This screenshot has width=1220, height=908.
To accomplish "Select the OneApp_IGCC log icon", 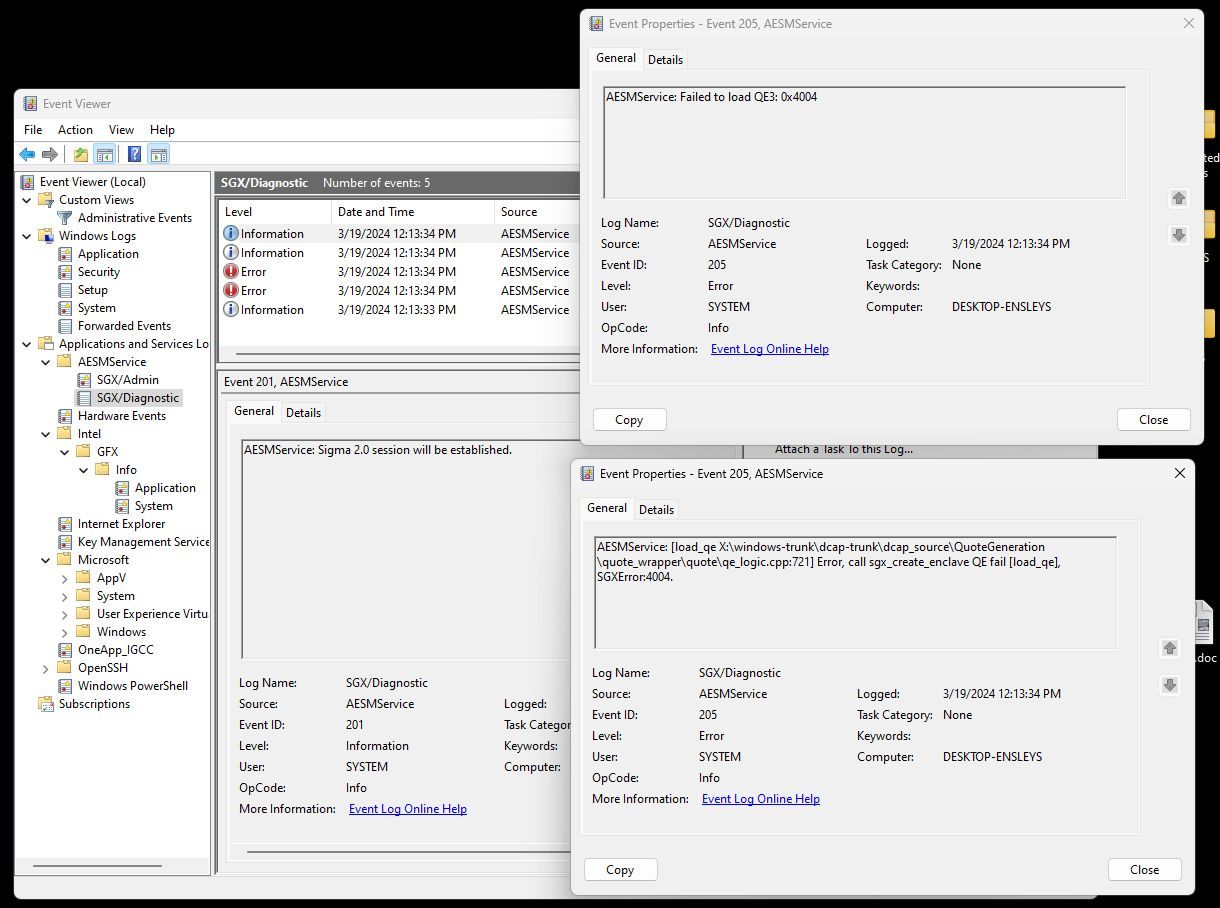I will click(65, 650).
